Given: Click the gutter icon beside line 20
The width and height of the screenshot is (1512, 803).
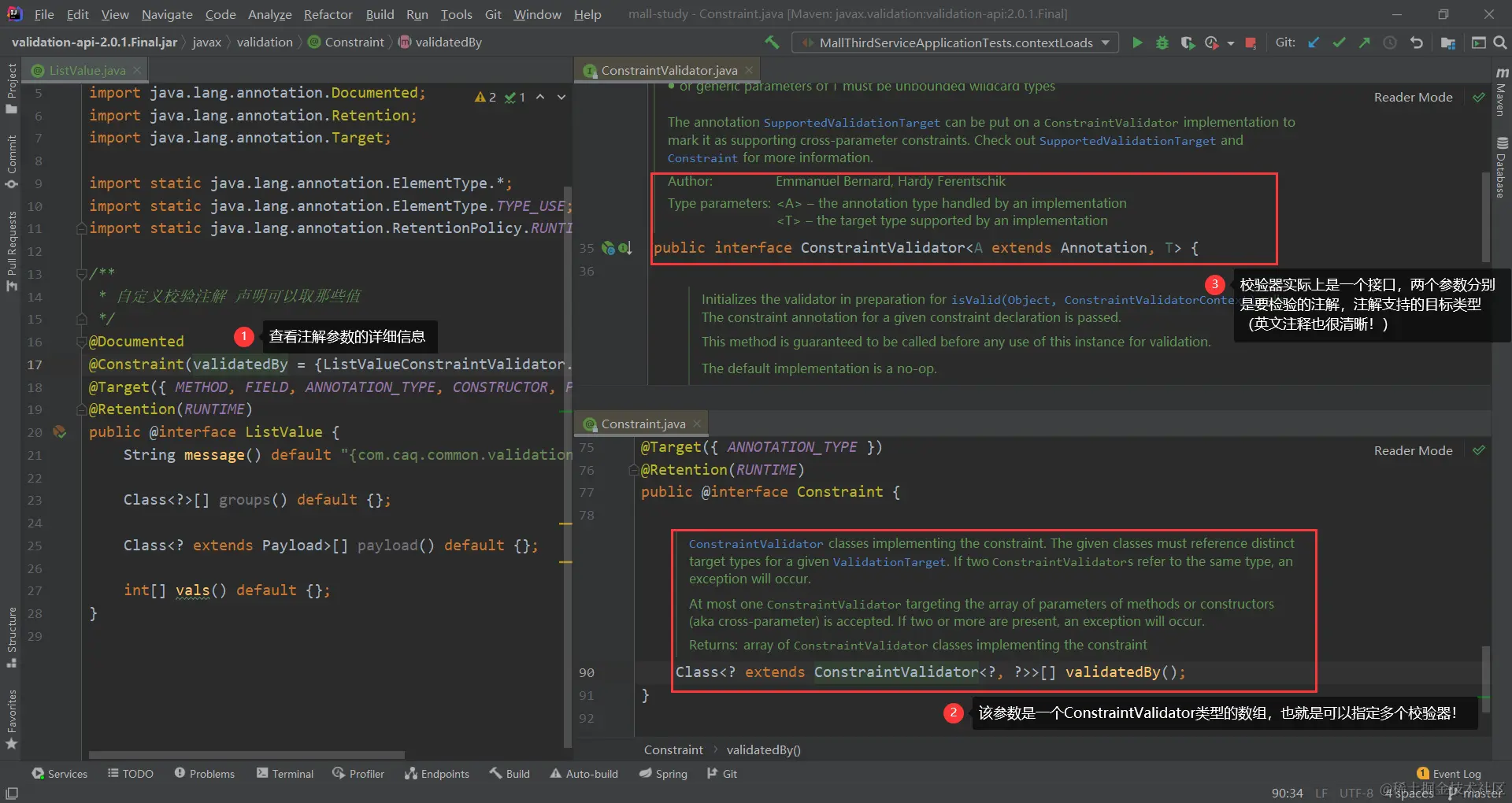Looking at the screenshot, I should click(x=59, y=431).
